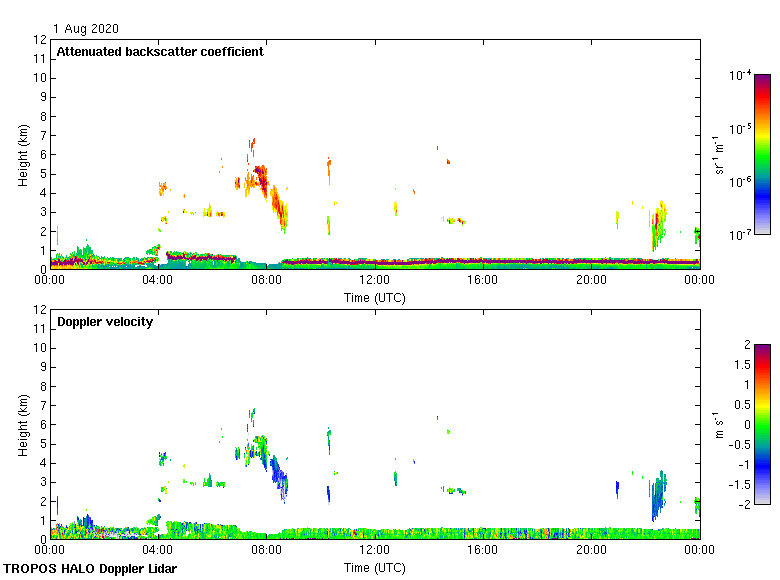This screenshot has width=780, height=580.
Task: Click the "sr⁻¹ m⁻¹" units label
Action: point(720,155)
